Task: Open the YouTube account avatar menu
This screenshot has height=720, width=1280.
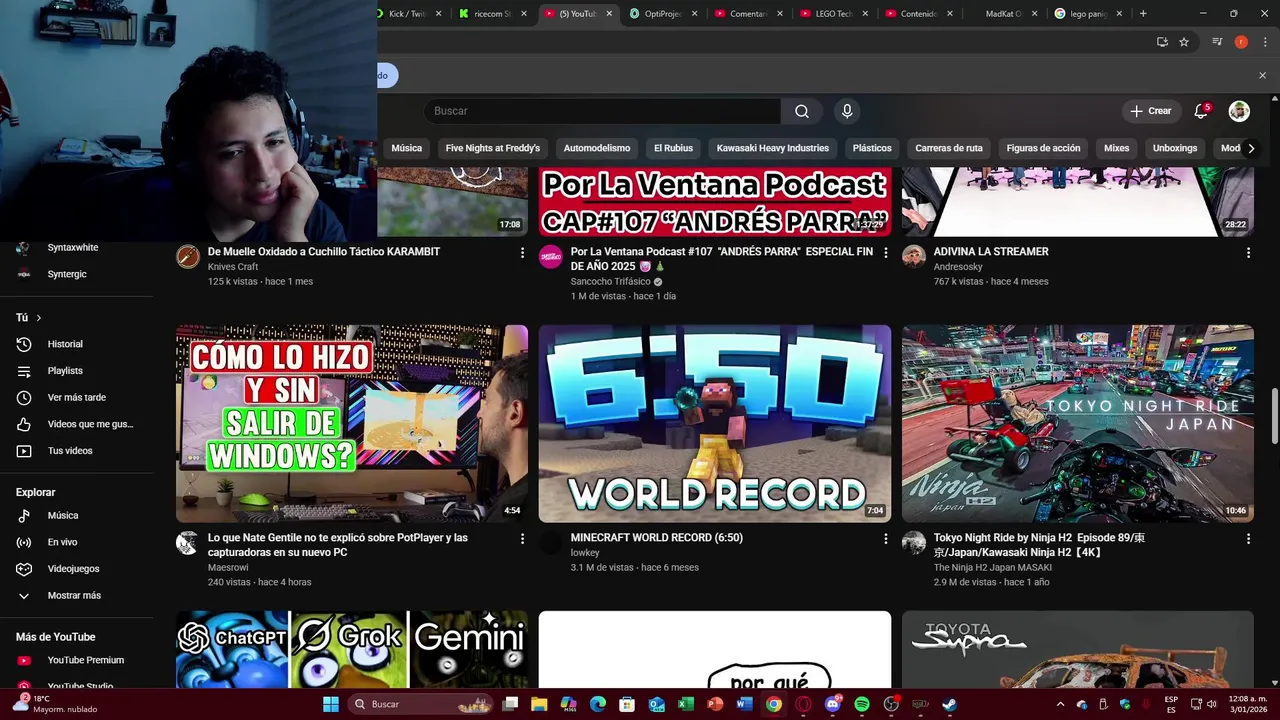Action: (1239, 111)
